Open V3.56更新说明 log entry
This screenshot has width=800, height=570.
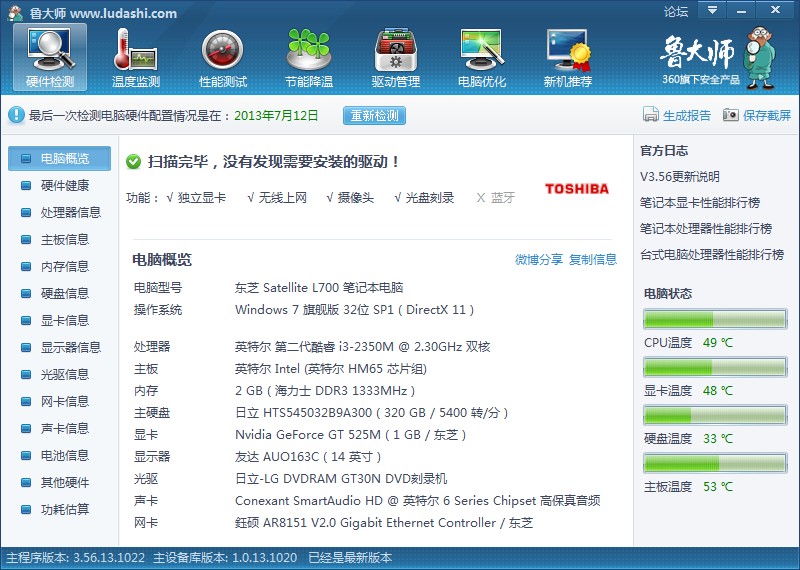pyautogui.click(x=680, y=177)
